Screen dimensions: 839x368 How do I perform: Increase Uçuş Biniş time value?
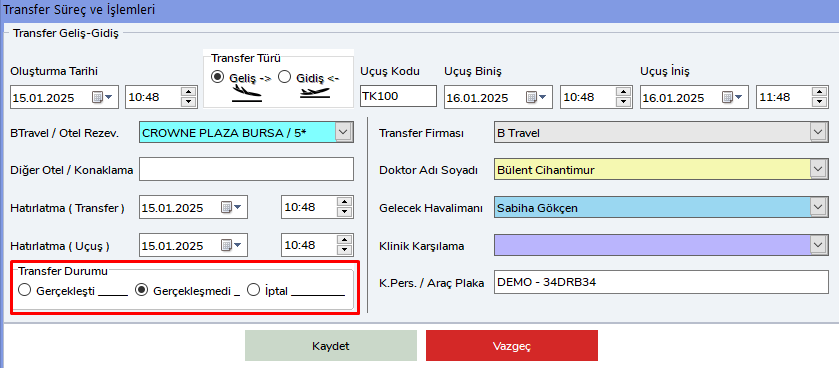pyautogui.click(x=623, y=92)
